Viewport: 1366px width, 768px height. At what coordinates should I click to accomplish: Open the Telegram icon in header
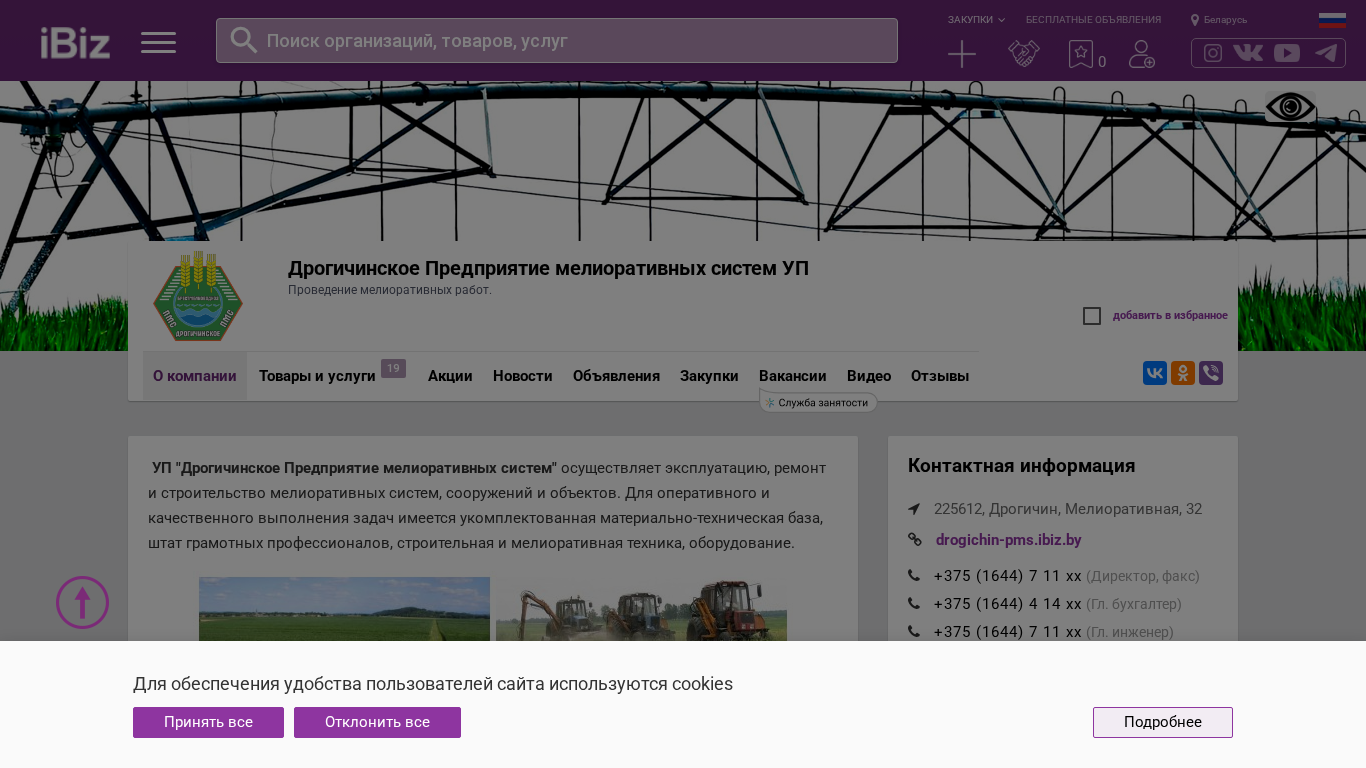[1326, 53]
